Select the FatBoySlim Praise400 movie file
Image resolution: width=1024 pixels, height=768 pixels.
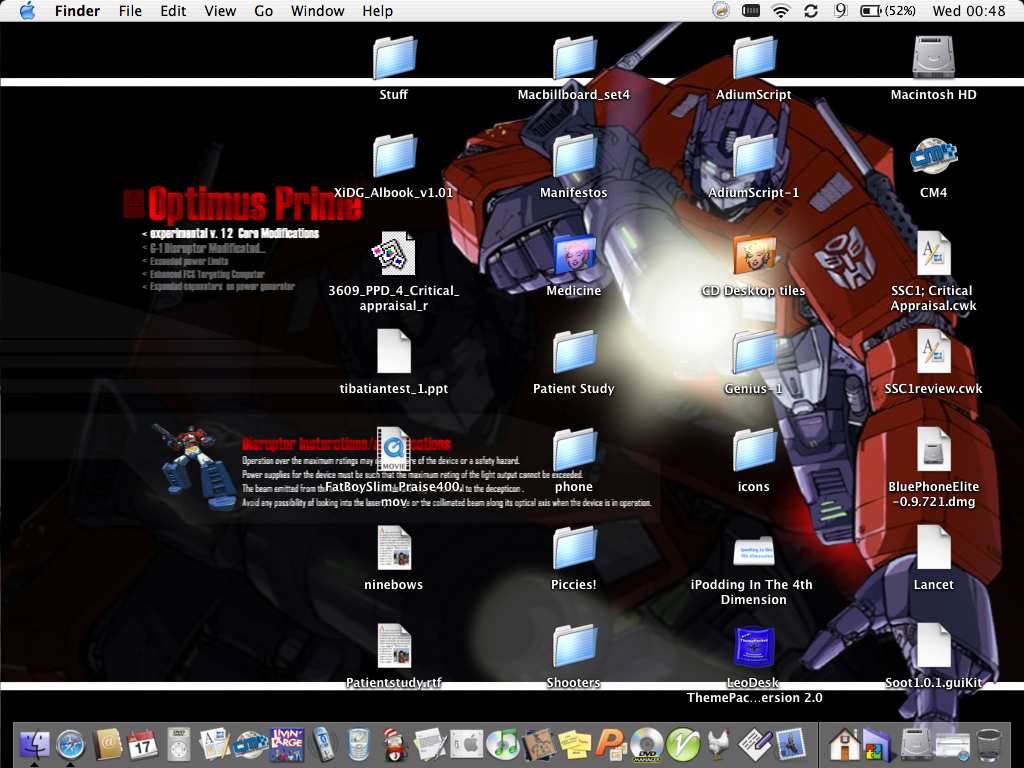tap(393, 451)
